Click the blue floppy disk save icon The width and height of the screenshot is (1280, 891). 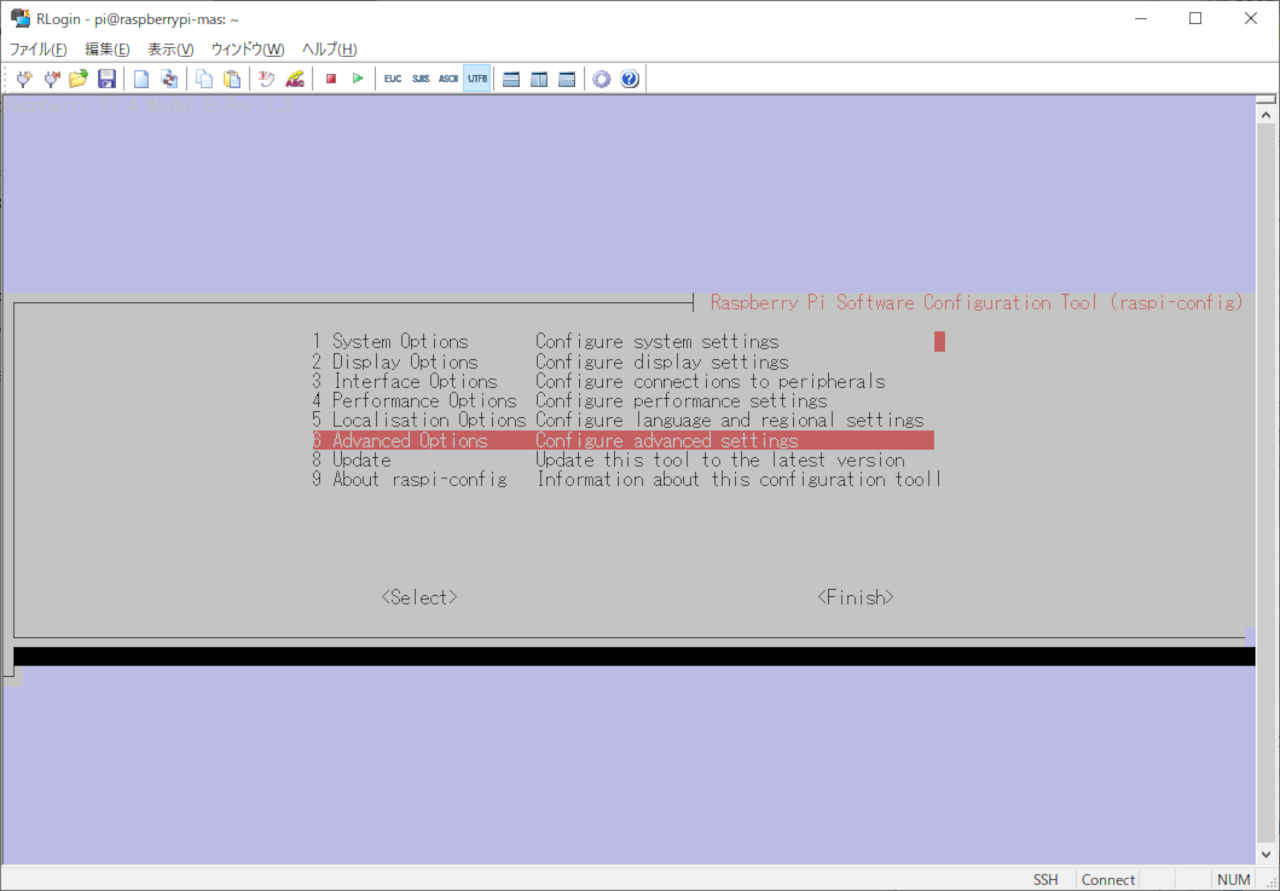tap(106, 79)
